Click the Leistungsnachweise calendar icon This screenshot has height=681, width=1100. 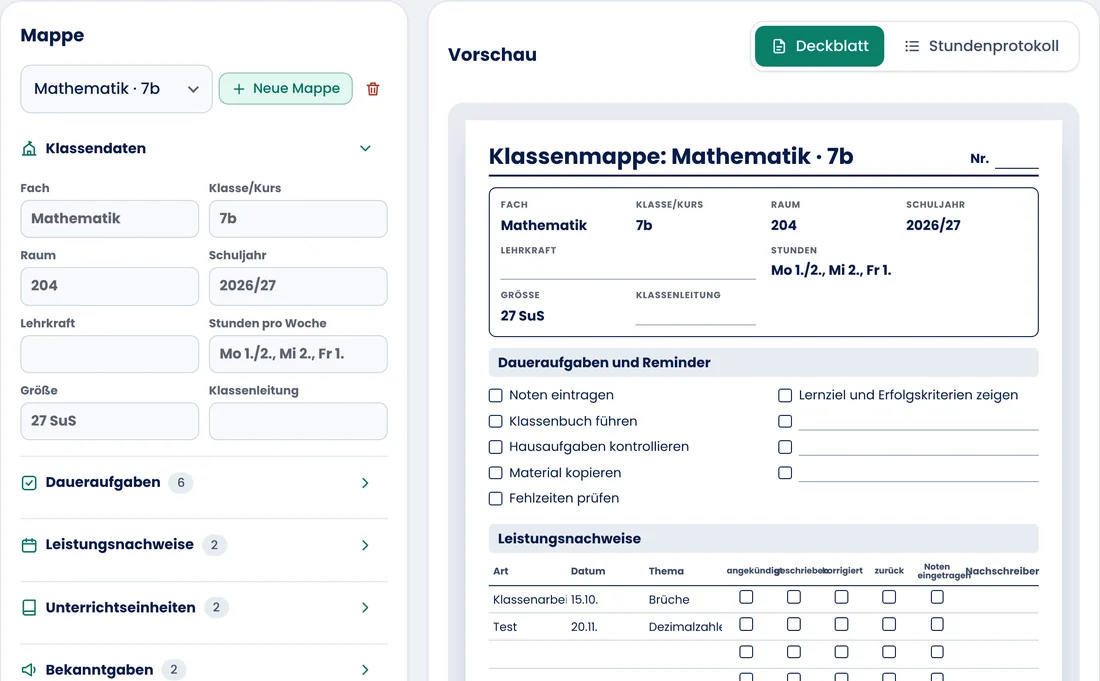(29, 545)
